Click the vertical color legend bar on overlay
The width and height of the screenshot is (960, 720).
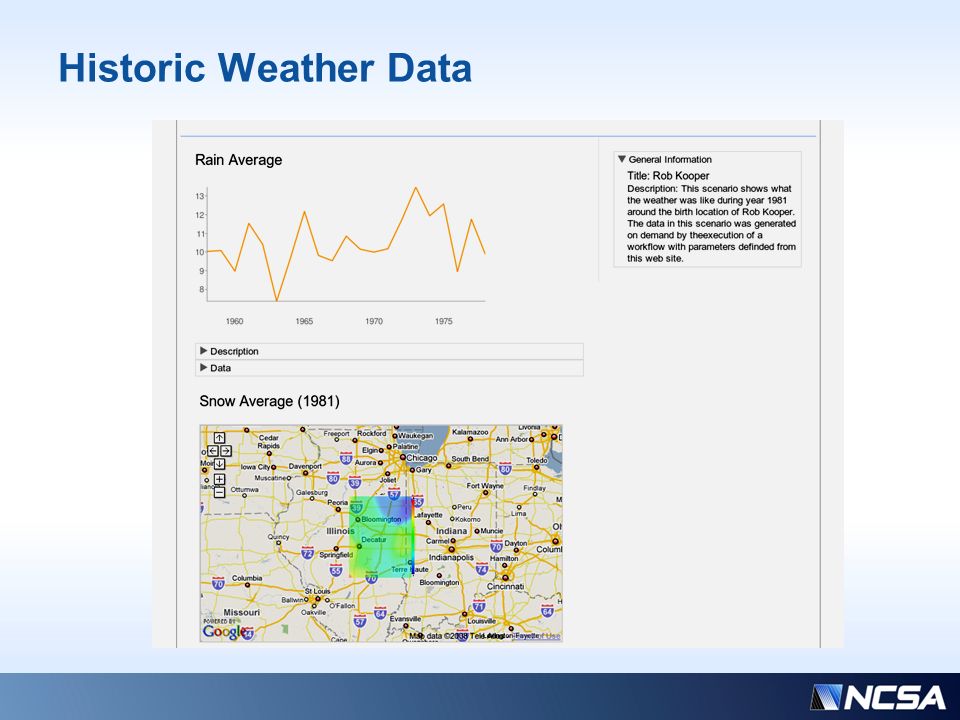click(x=413, y=537)
